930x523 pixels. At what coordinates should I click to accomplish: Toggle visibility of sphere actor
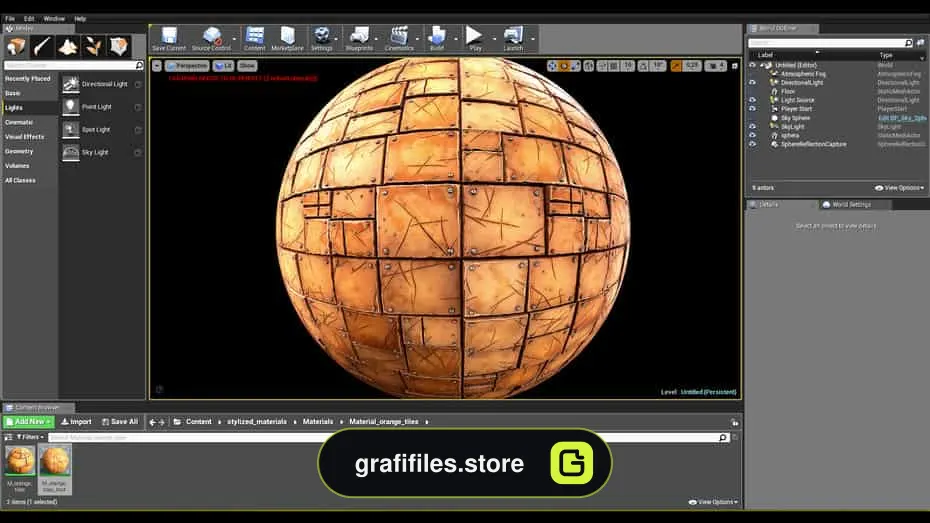click(753, 135)
